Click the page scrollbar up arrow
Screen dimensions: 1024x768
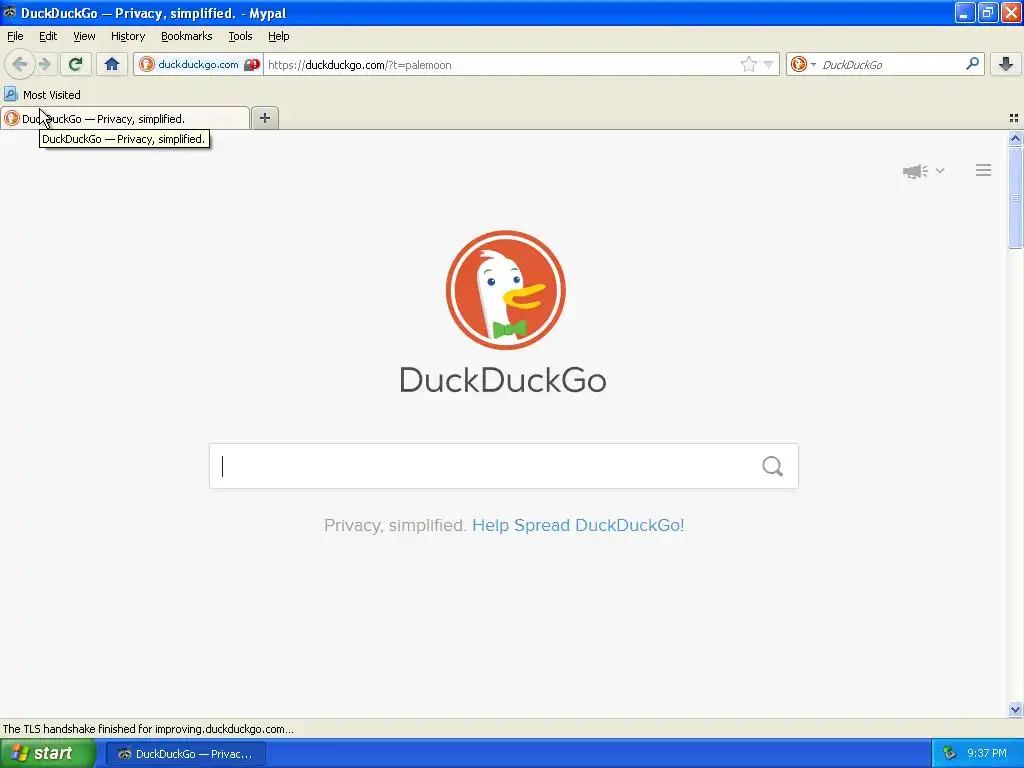(x=1015, y=138)
